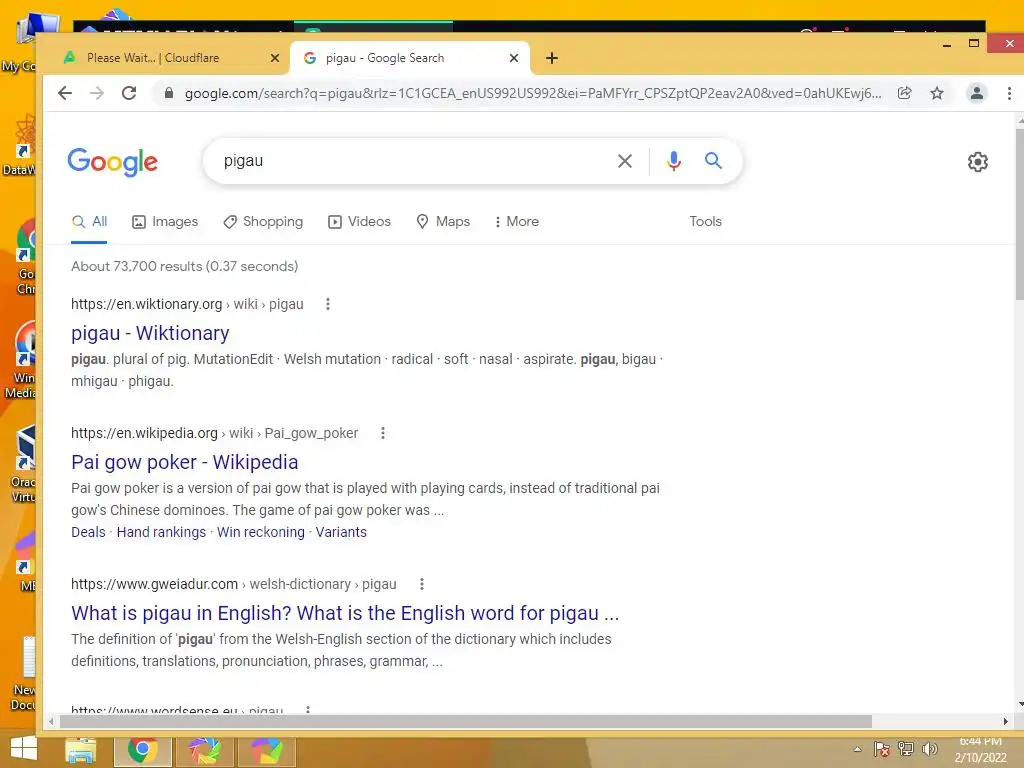Open a new tab with plus button
This screenshot has height=768, width=1024.
(x=552, y=58)
